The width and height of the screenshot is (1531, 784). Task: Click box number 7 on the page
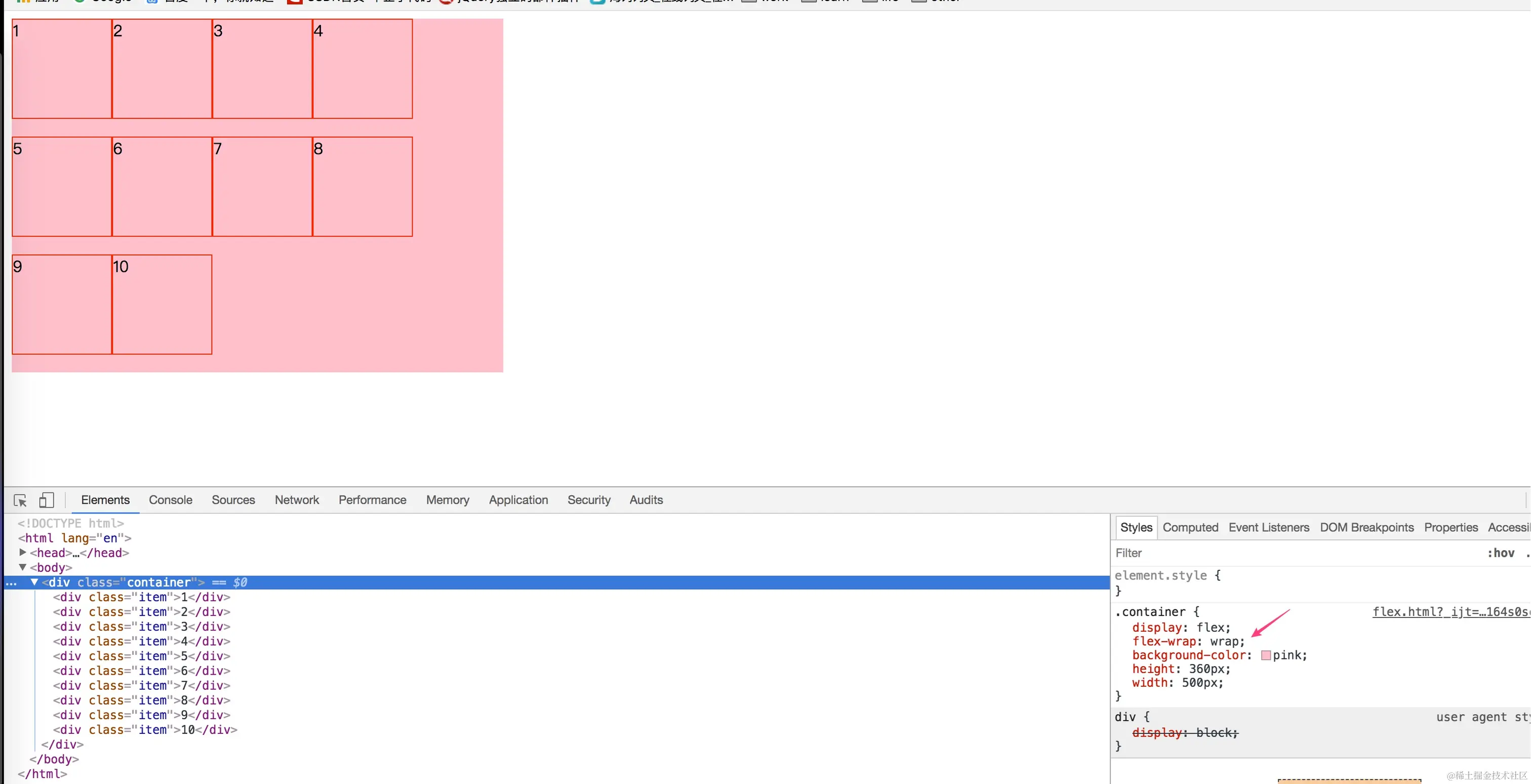tap(262, 186)
